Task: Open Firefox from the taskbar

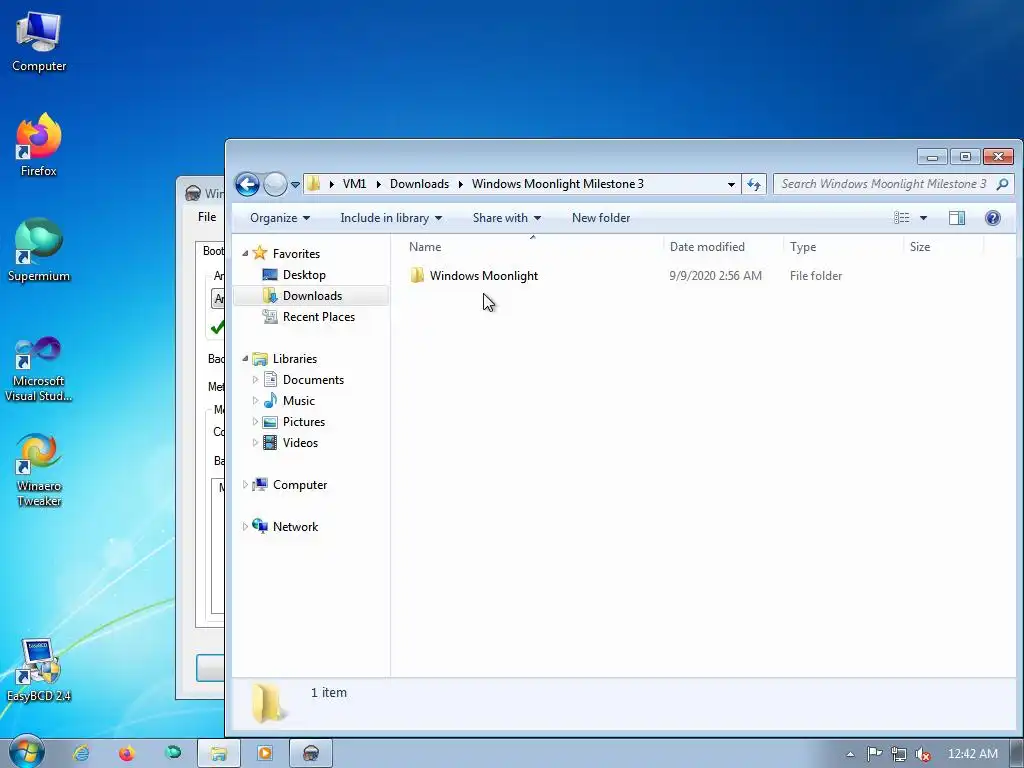Action: pyautogui.click(x=127, y=753)
